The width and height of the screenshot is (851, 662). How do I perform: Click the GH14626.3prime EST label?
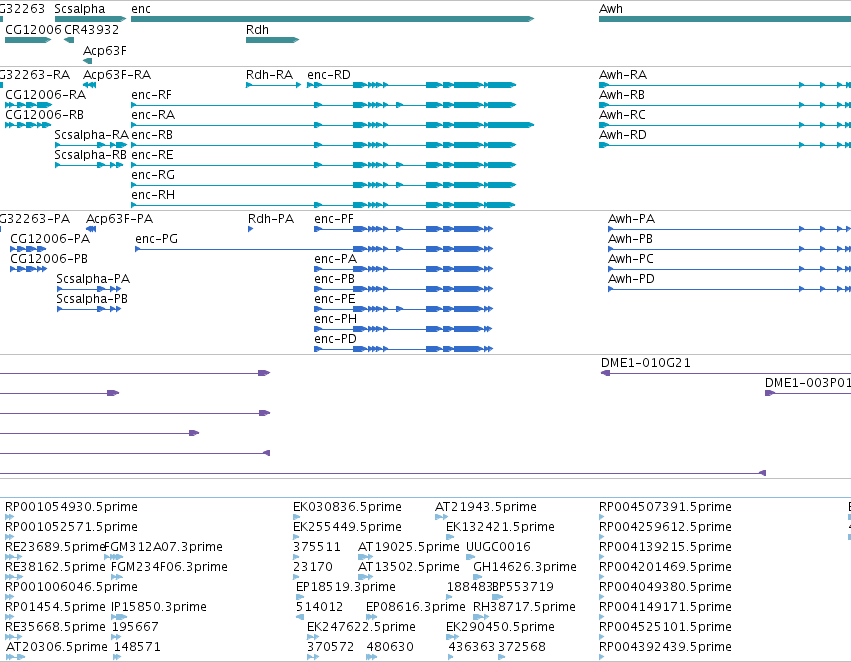(x=525, y=568)
